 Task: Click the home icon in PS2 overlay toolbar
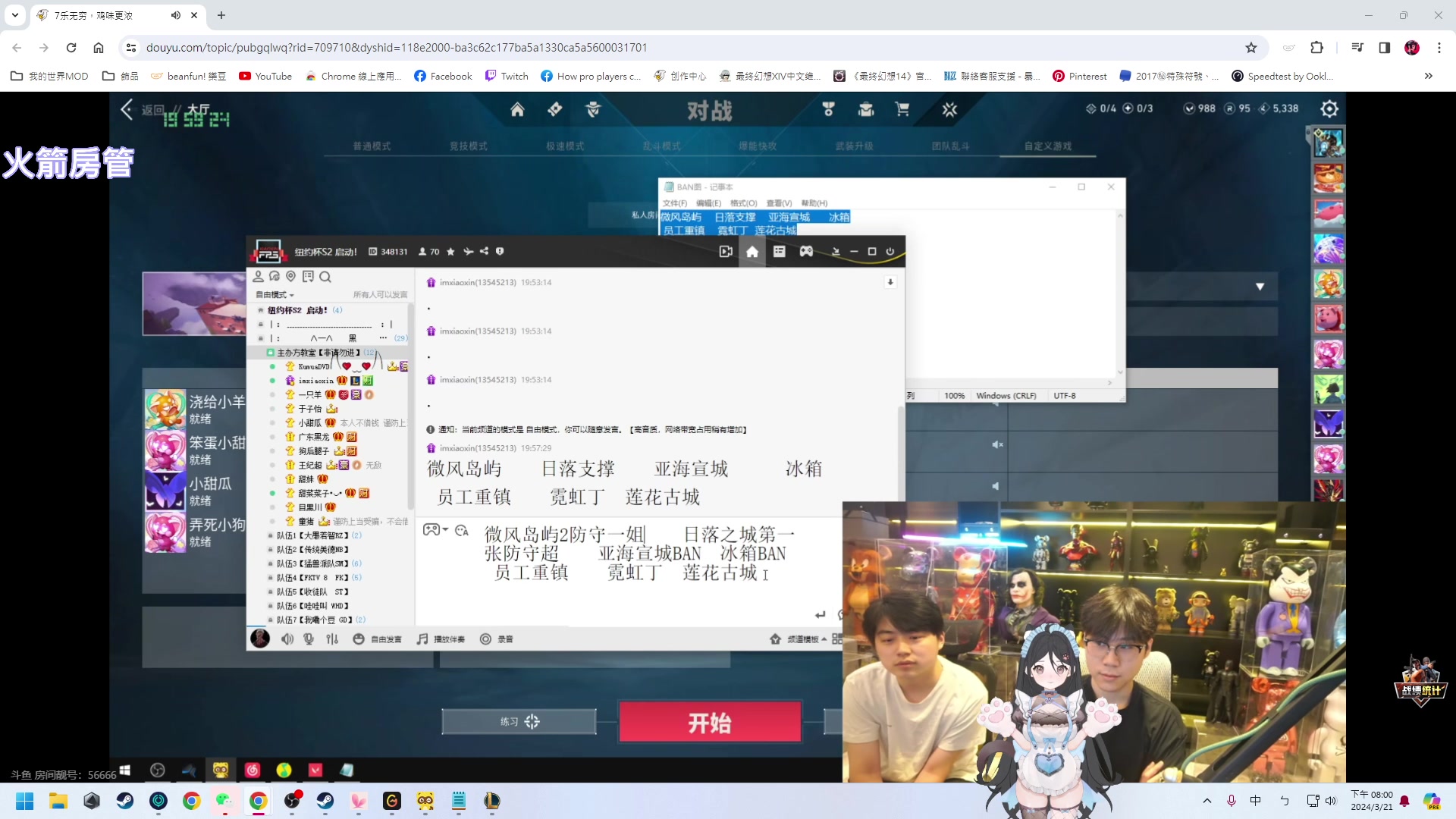pyautogui.click(x=752, y=250)
